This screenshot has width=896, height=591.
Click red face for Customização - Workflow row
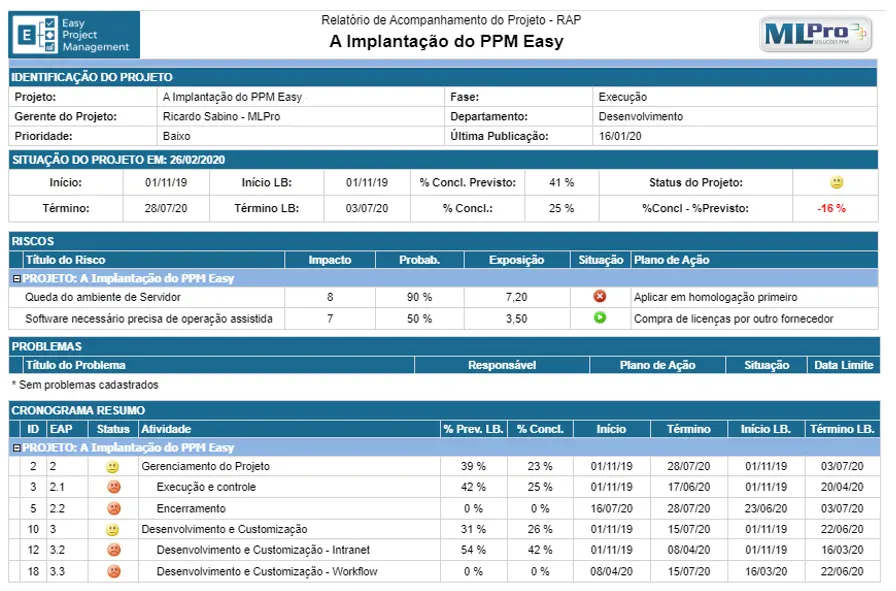114,571
